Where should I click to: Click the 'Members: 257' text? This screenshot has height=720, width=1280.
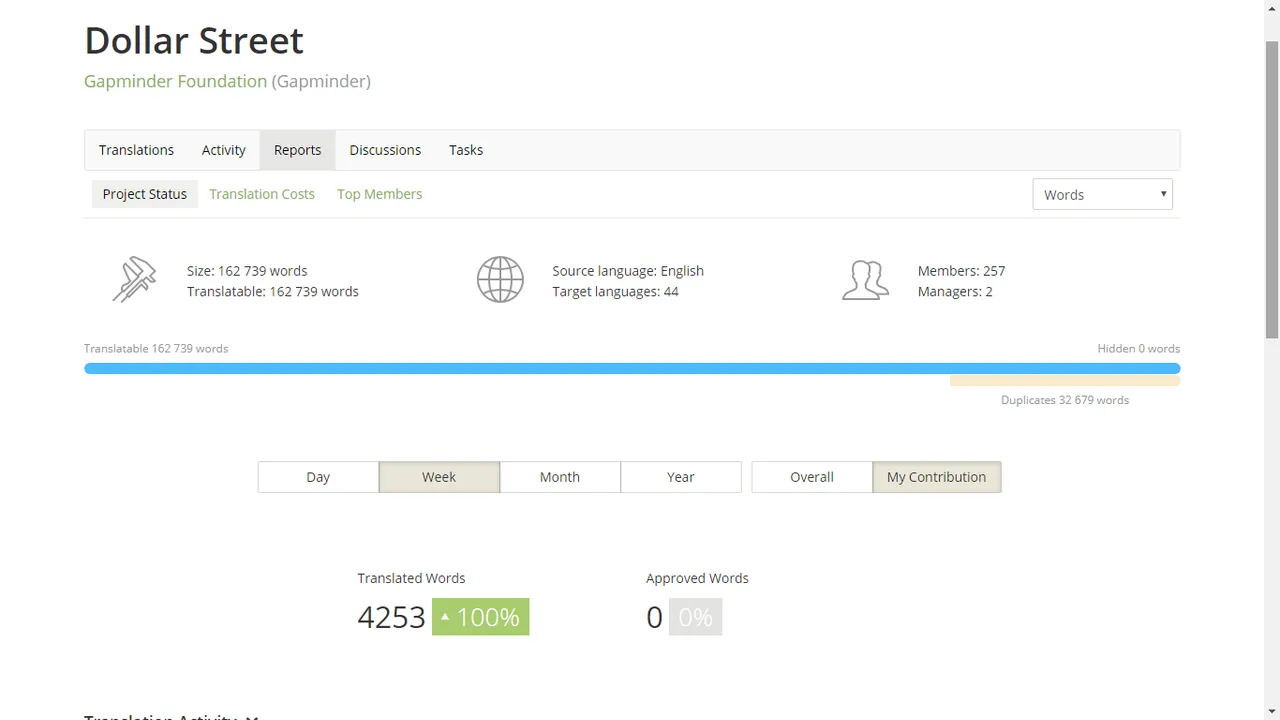pyautogui.click(x=961, y=271)
